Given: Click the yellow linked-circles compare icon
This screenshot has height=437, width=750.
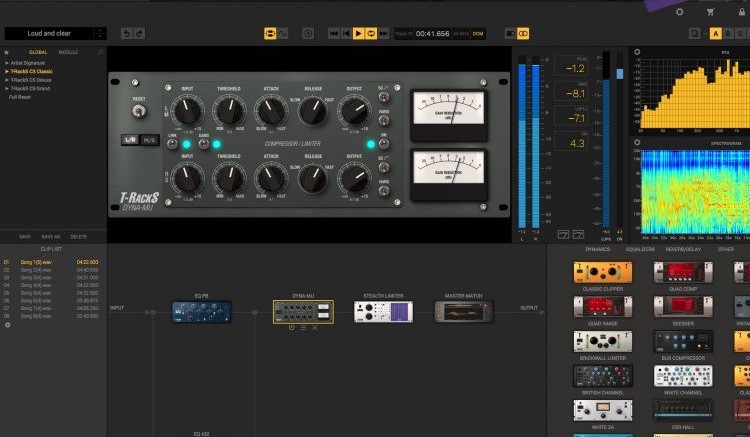Looking at the screenshot, I should click(523, 33).
